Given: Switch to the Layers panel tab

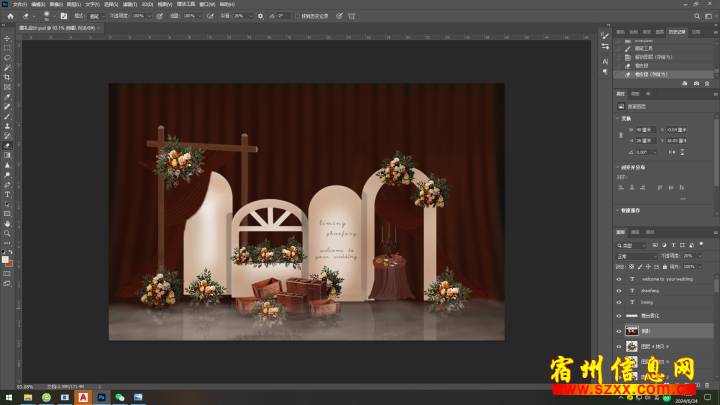Looking at the screenshot, I should pos(620,233).
